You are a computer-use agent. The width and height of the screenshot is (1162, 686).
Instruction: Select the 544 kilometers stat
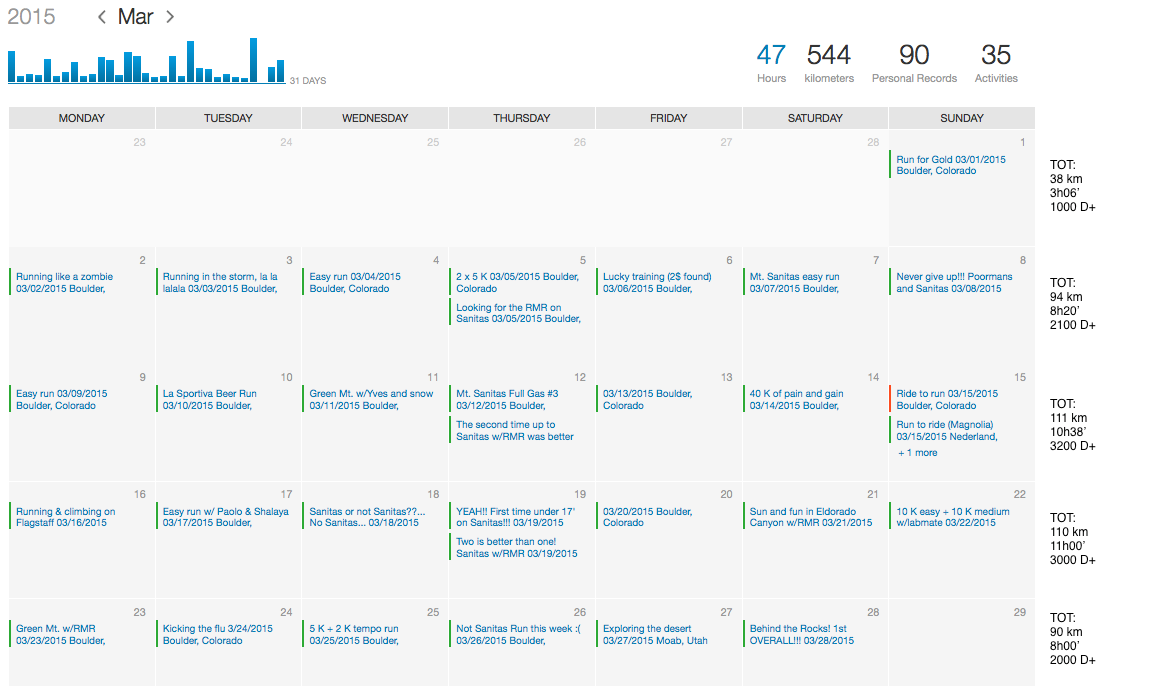click(x=829, y=62)
